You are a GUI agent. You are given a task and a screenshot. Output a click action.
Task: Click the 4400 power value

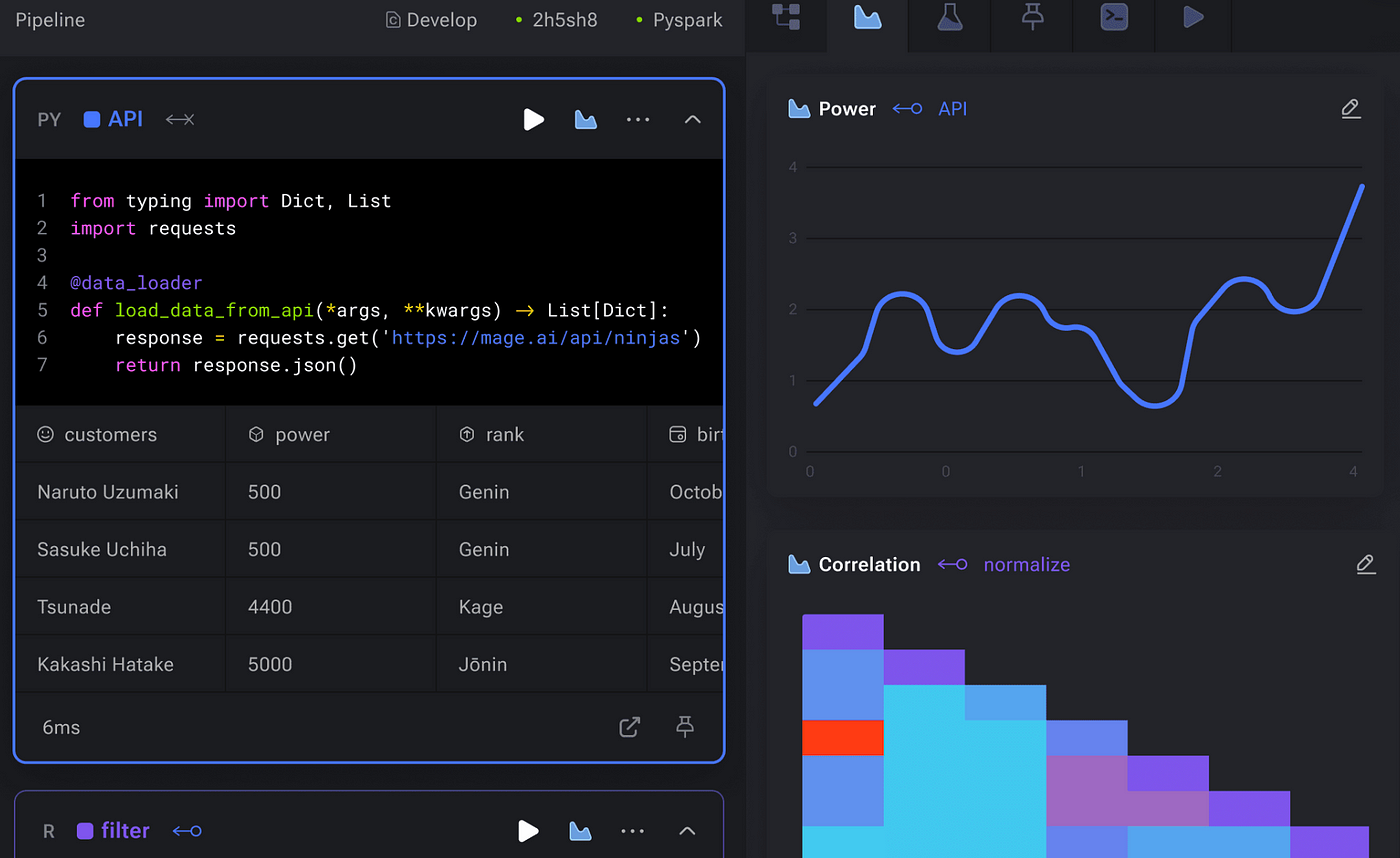click(x=270, y=607)
